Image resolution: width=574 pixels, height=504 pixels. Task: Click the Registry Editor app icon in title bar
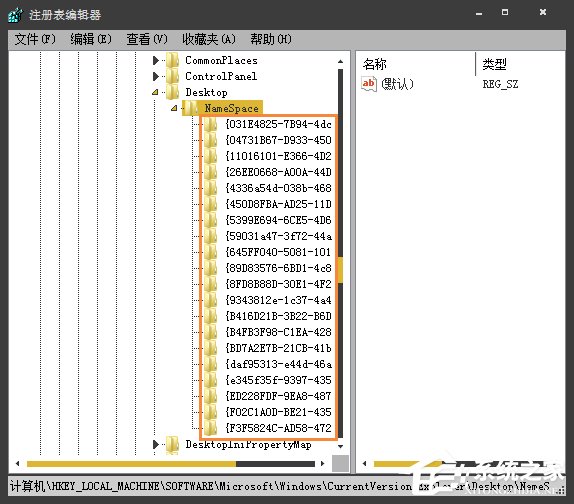coord(15,15)
